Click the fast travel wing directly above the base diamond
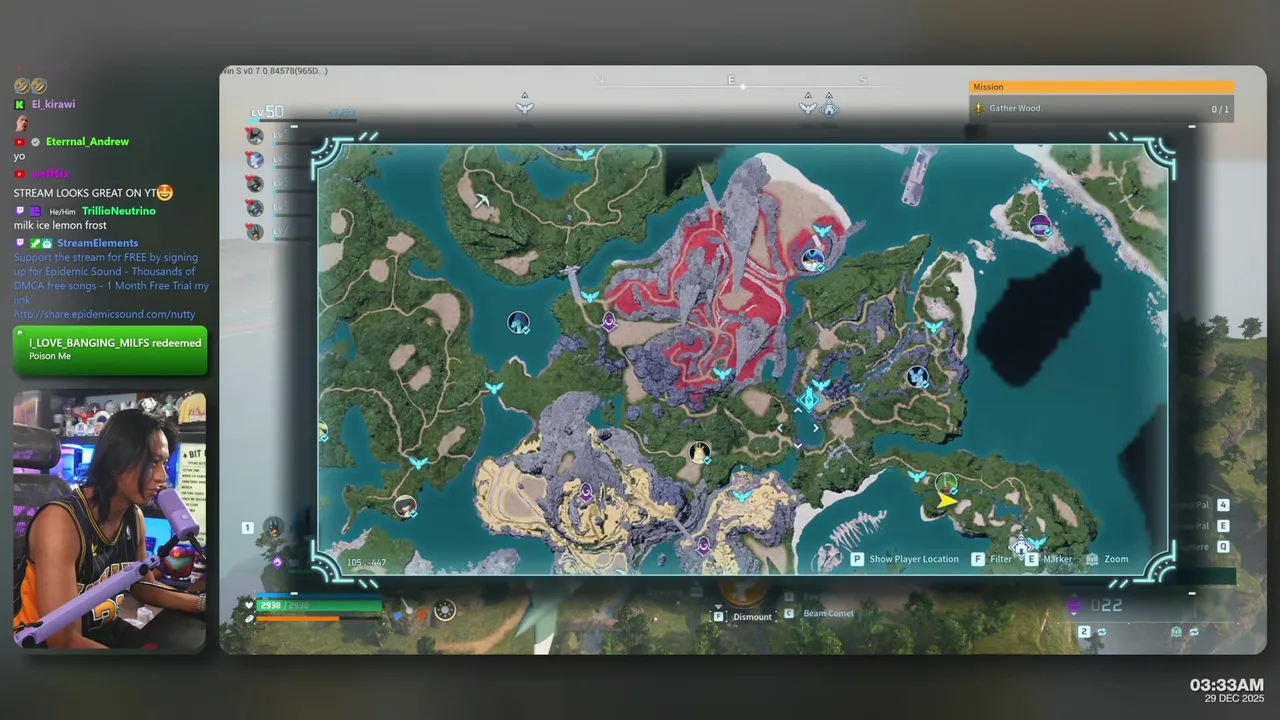The image size is (1280, 720). [820, 385]
